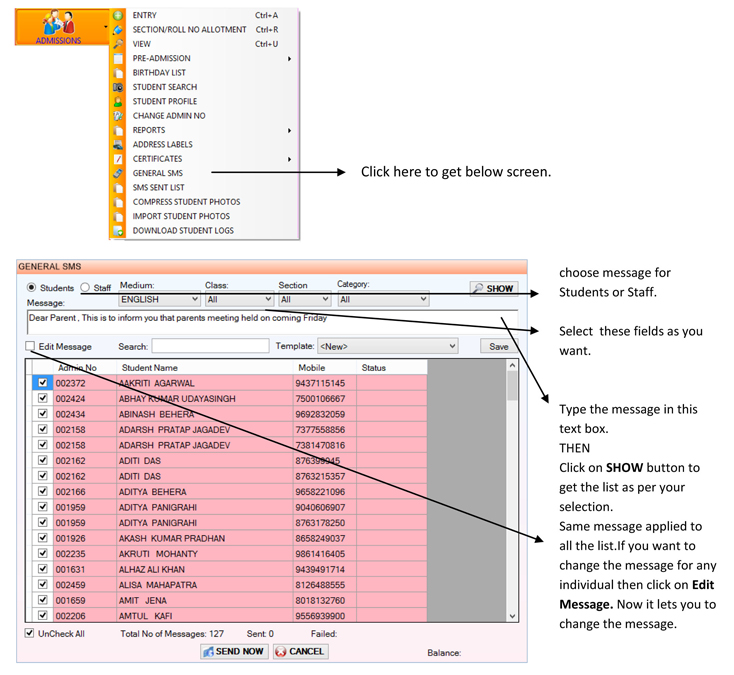The width and height of the screenshot is (734, 675).
Task: Click the Status column header
Action: click(392, 367)
